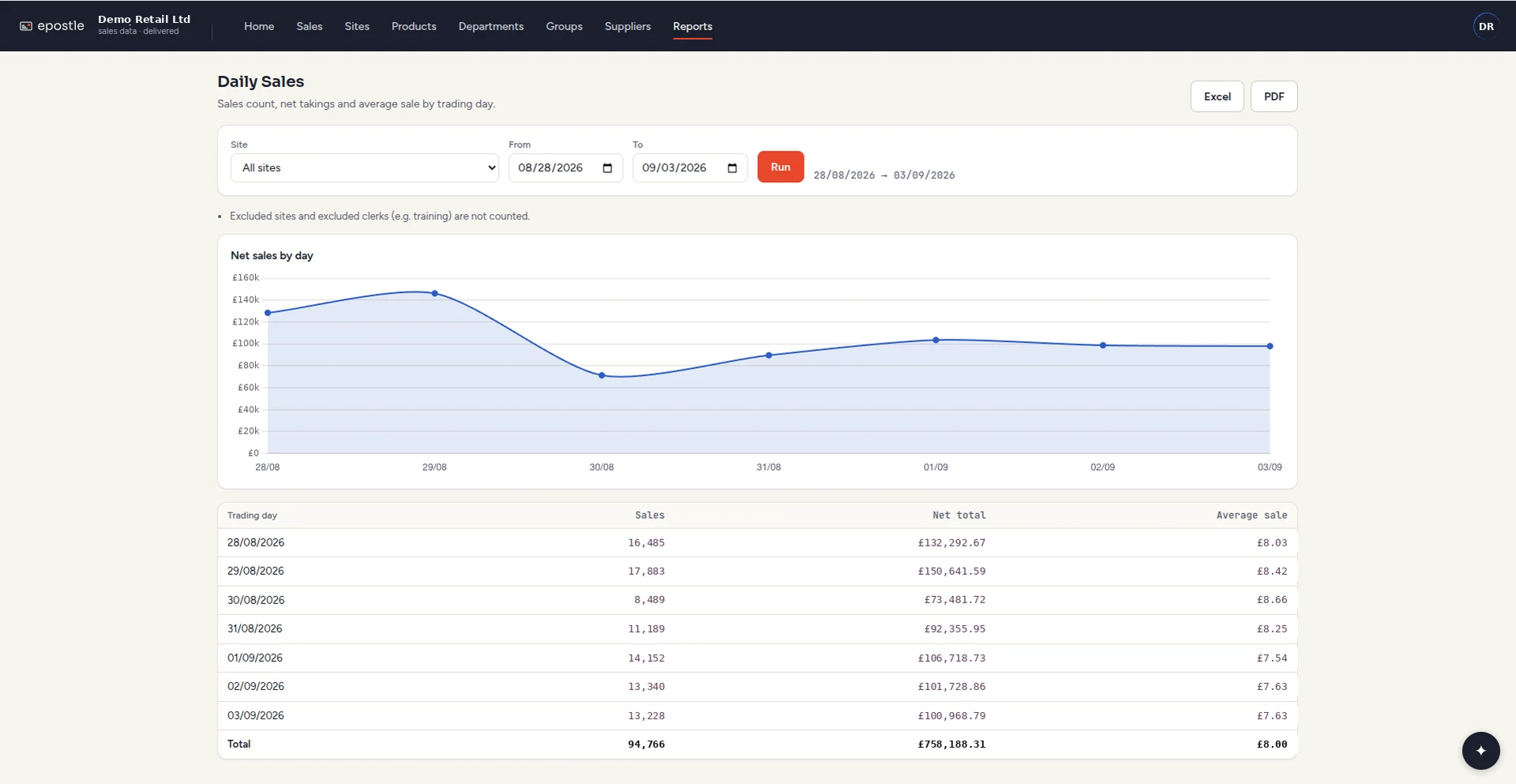Click the net total £150,641.59
The image size is (1516, 784).
(x=951, y=571)
